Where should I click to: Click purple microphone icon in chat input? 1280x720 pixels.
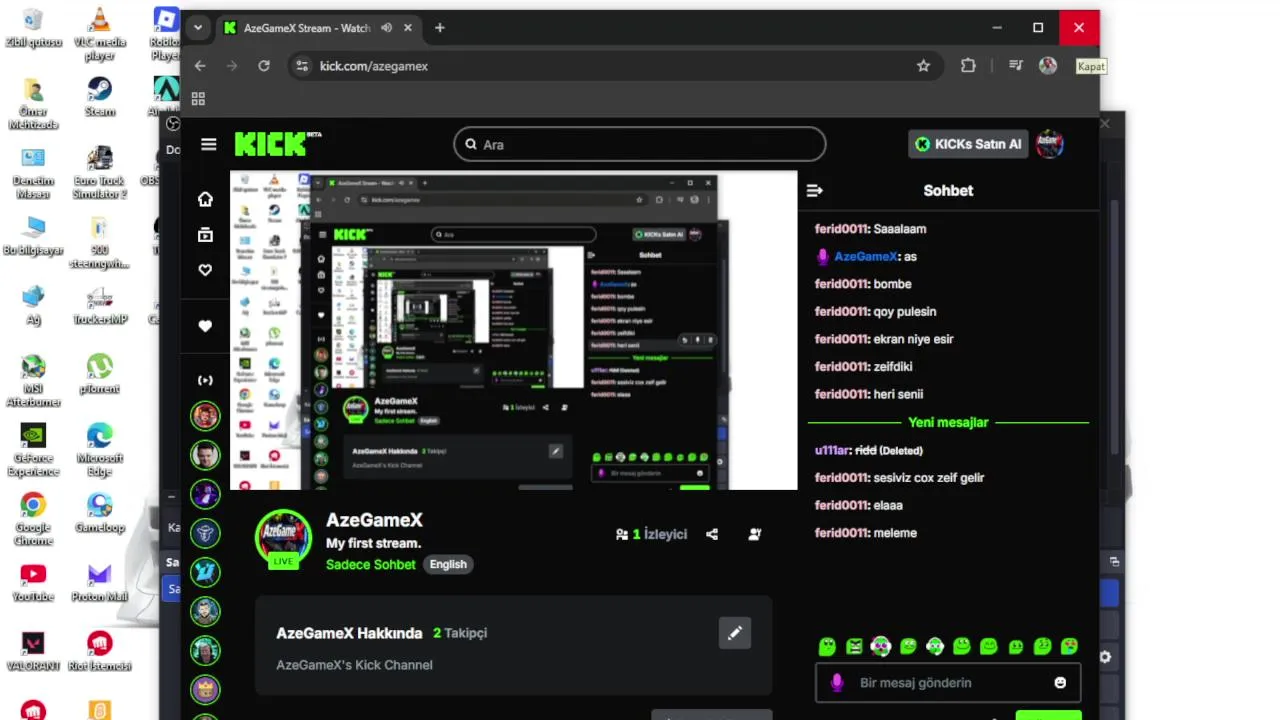pos(837,683)
